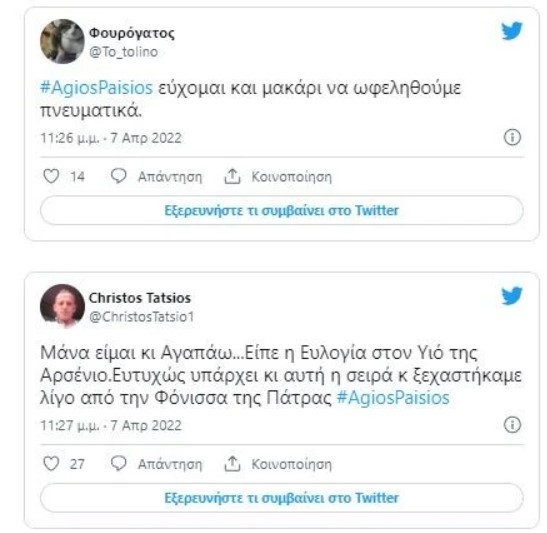Visit the @To_tolino handle
This screenshot has height=533, width=547.
123,52
